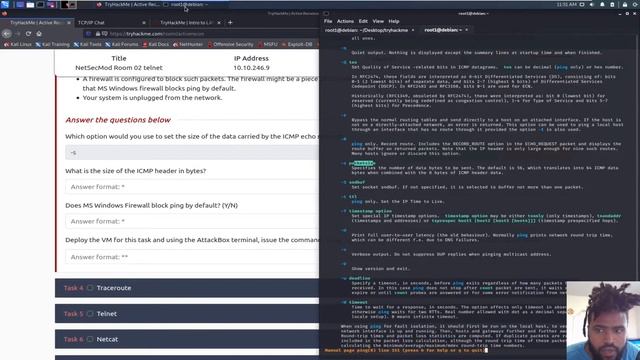
Task: Switch to the ~/Desktop/tryhackme terminal tab
Action: coord(367,30)
